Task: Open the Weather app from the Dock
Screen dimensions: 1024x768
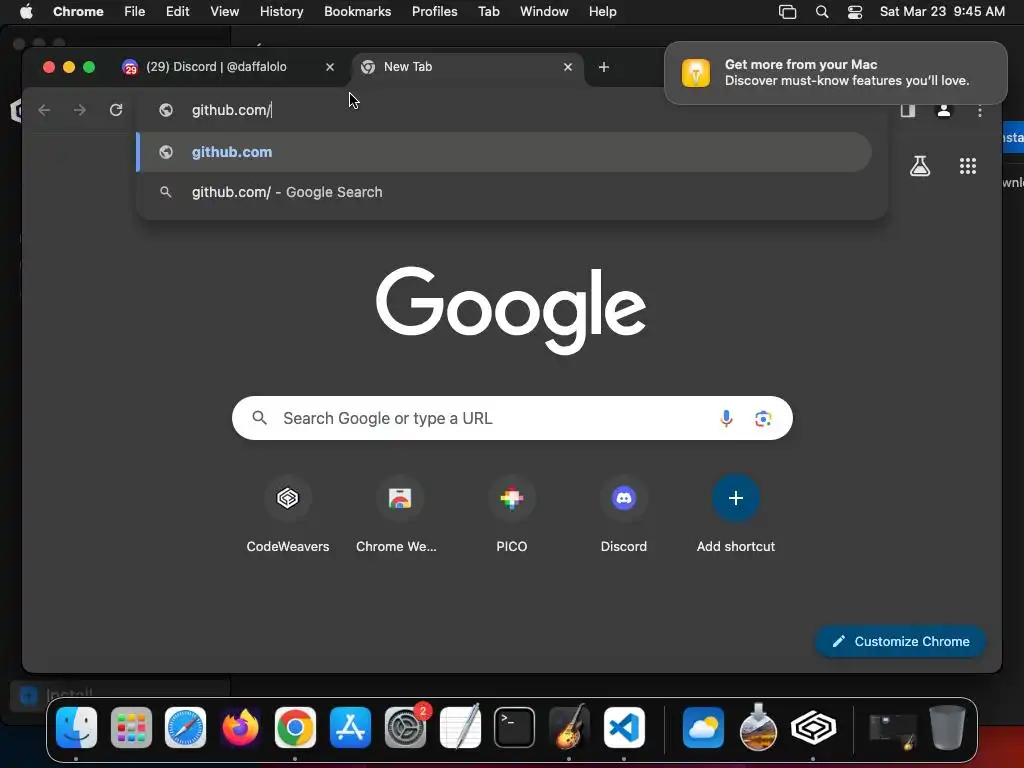Action: click(x=703, y=727)
